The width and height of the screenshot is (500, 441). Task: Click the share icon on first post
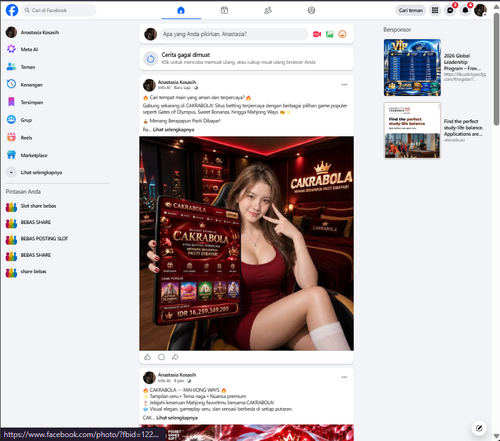coord(175,357)
